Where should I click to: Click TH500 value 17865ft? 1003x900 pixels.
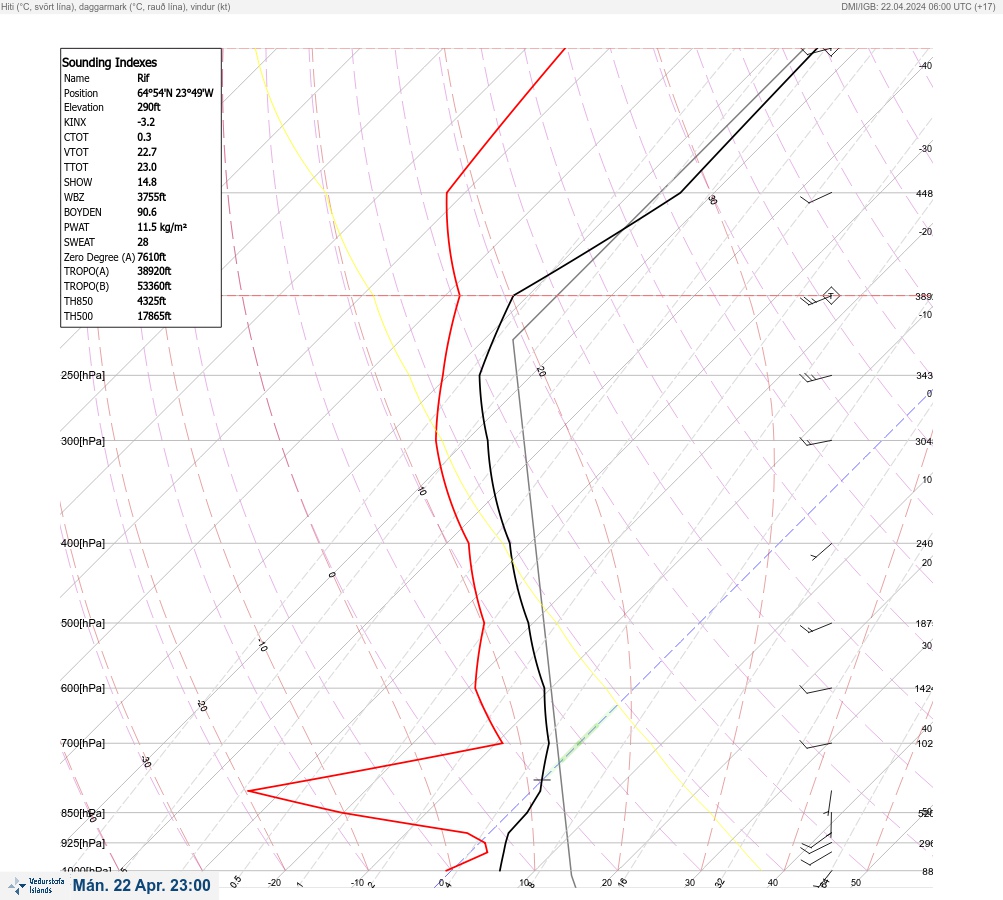(154, 316)
